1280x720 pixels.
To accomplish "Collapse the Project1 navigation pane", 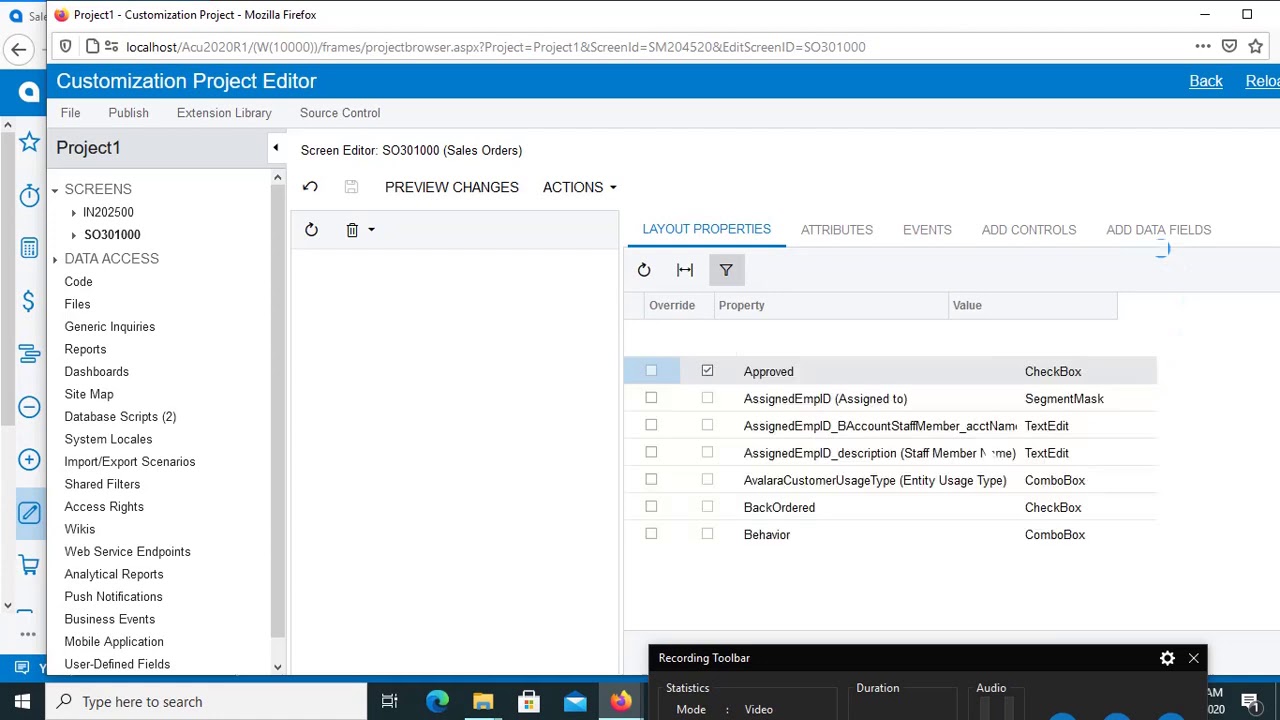I will [276, 148].
